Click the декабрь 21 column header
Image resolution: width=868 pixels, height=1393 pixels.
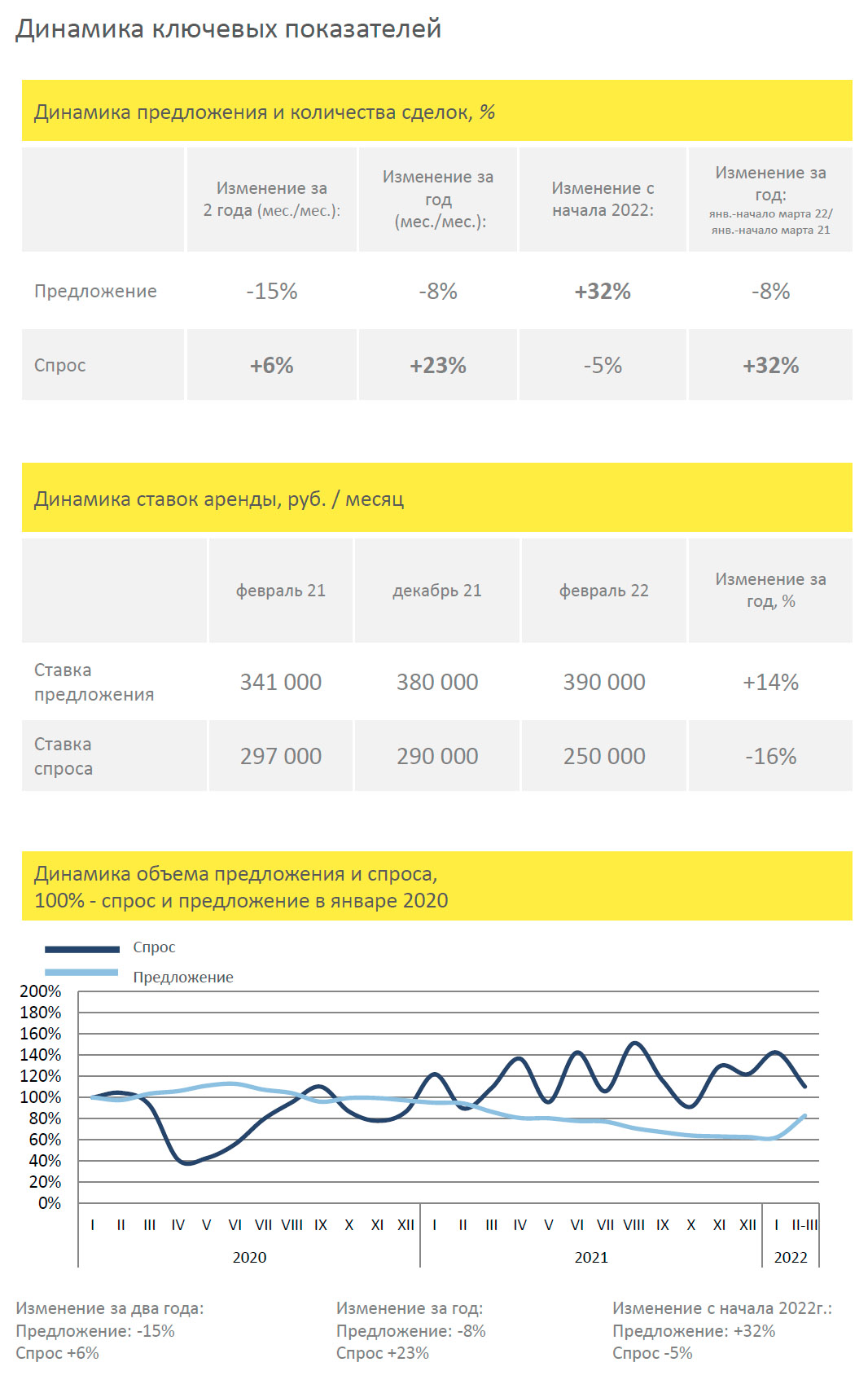(x=436, y=591)
